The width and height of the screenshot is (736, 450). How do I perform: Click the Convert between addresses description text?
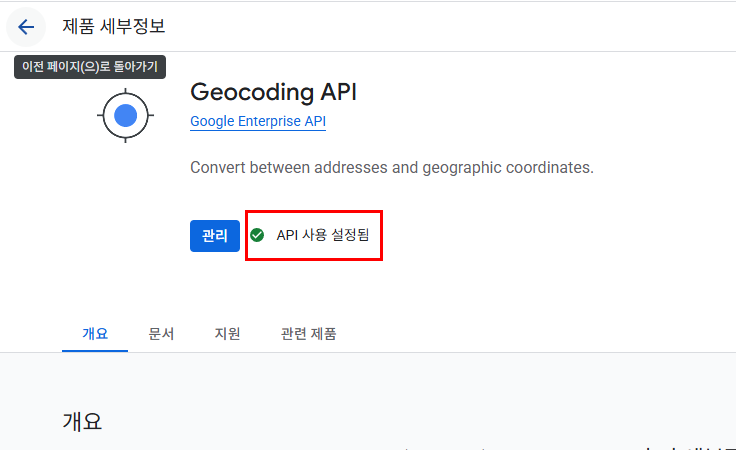392,168
